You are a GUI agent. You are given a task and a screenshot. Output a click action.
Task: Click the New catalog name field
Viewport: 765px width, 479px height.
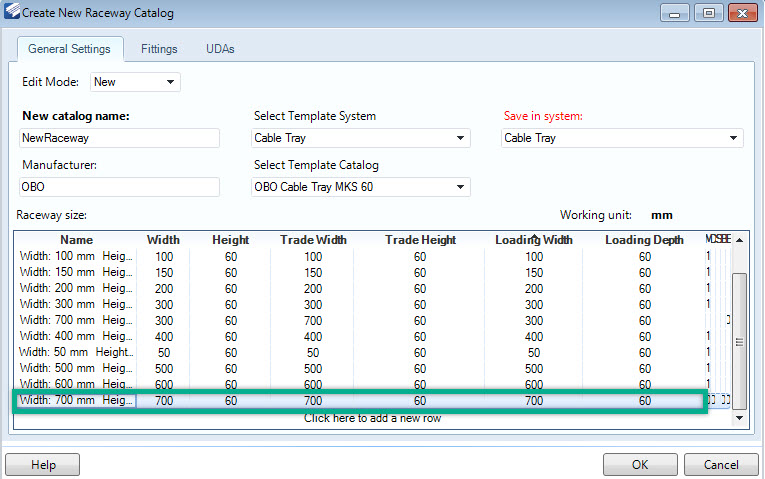(120, 138)
